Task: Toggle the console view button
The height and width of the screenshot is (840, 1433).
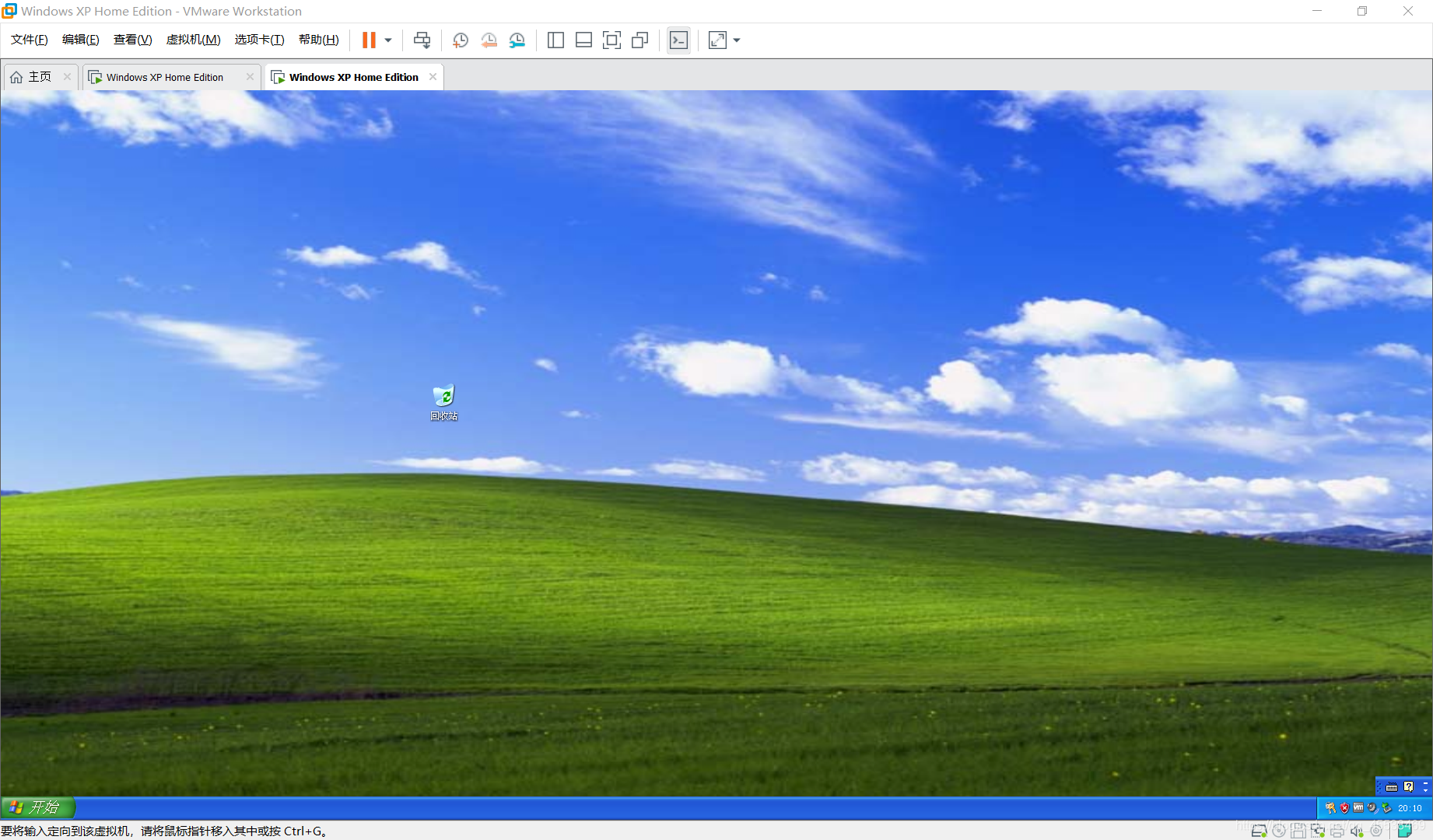Action: [678, 40]
